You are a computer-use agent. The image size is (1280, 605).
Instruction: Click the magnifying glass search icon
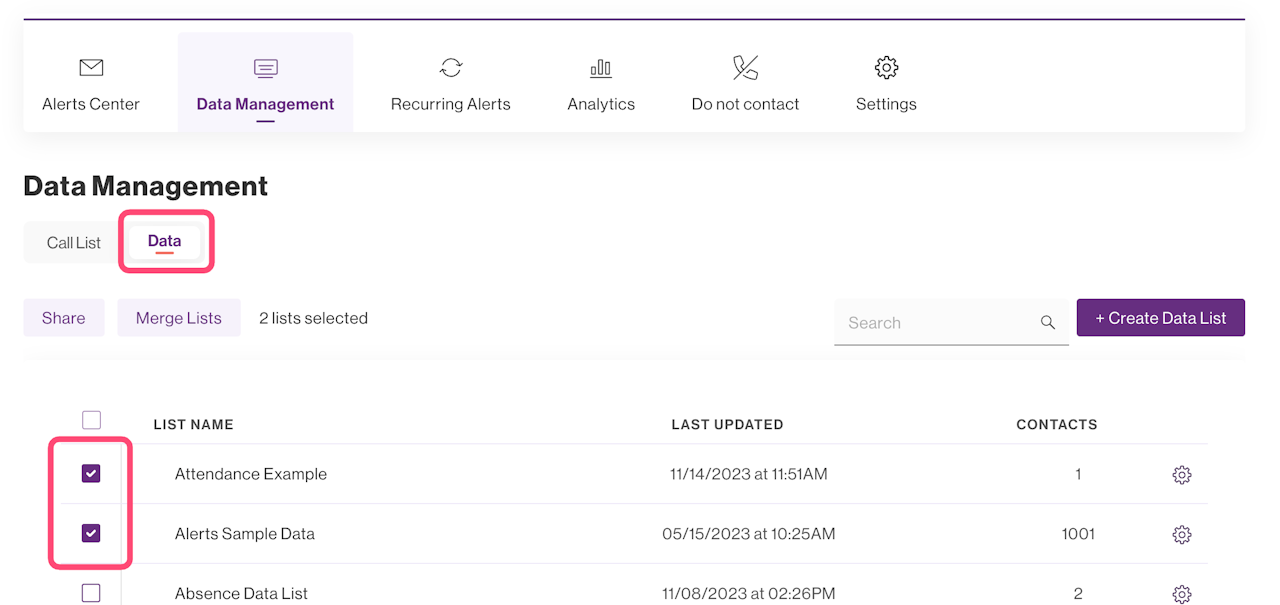tap(1048, 322)
